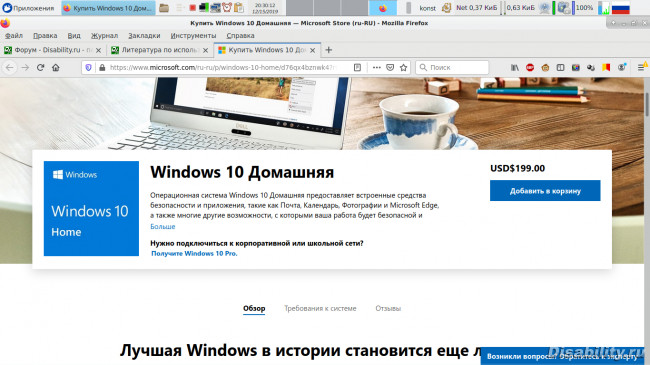Screen dimensions: 650x365
Task: Open the Правка menu
Action: (x=45, y=36)
